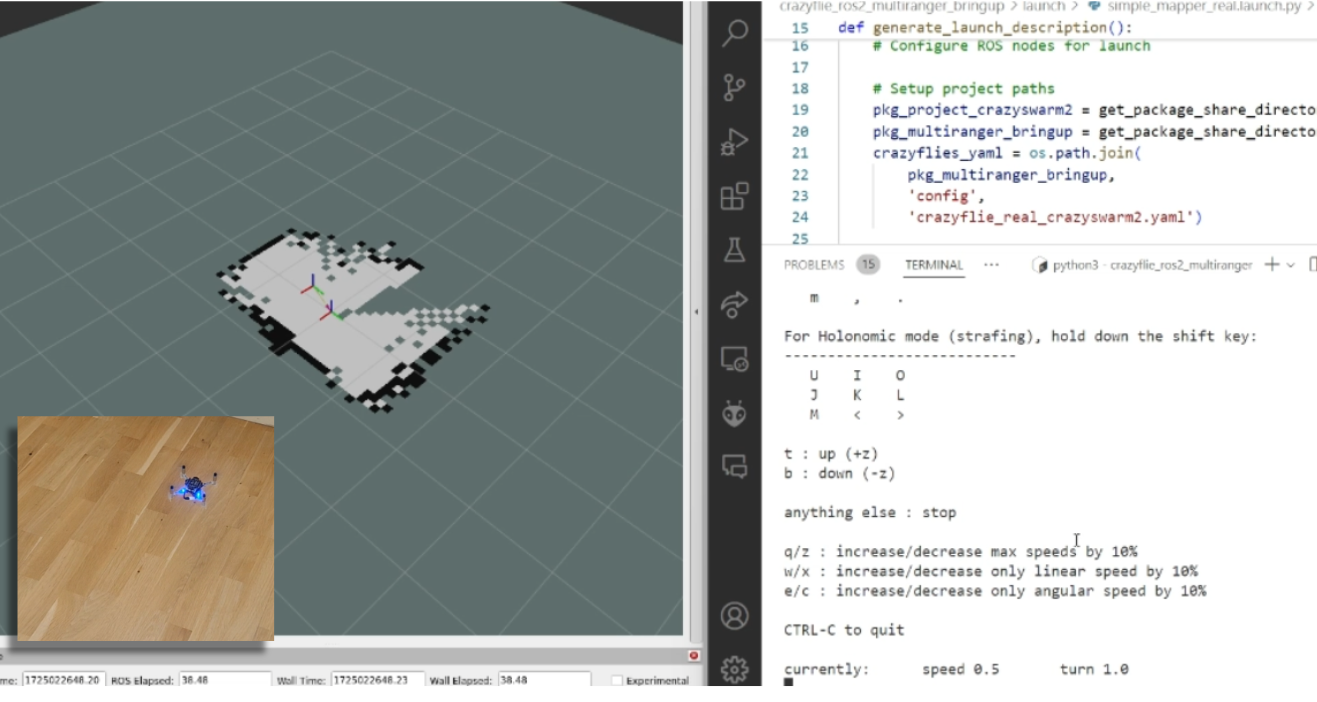This screenshot has height=702, width=1317.
Task: Click the '# Setup project paths' comment
Action: pyautogui.click(x=964, y=89)
